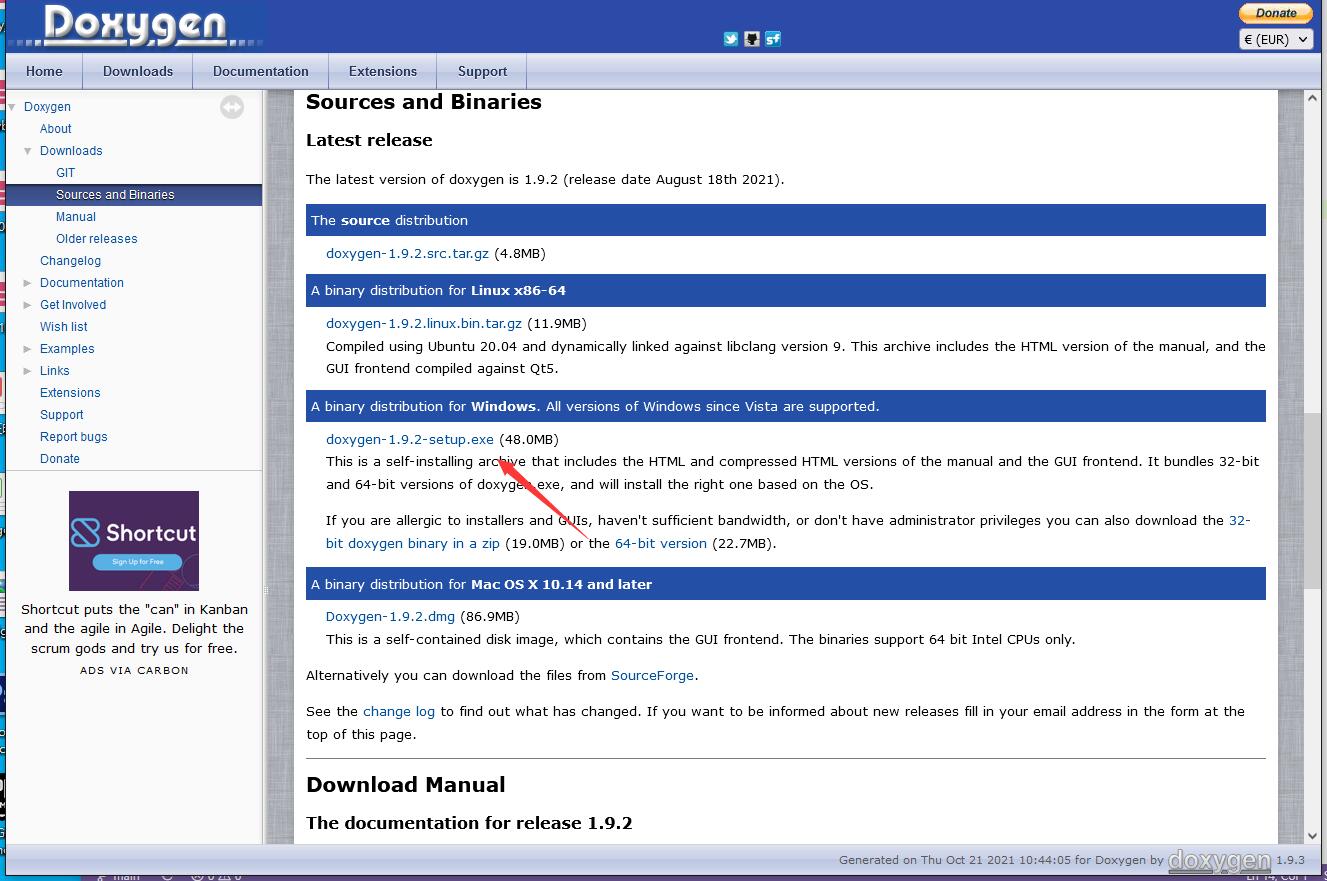
Task: Collapse the Doxygen tree root arrow
Action: pyautogui.click(x=12, y=107)
